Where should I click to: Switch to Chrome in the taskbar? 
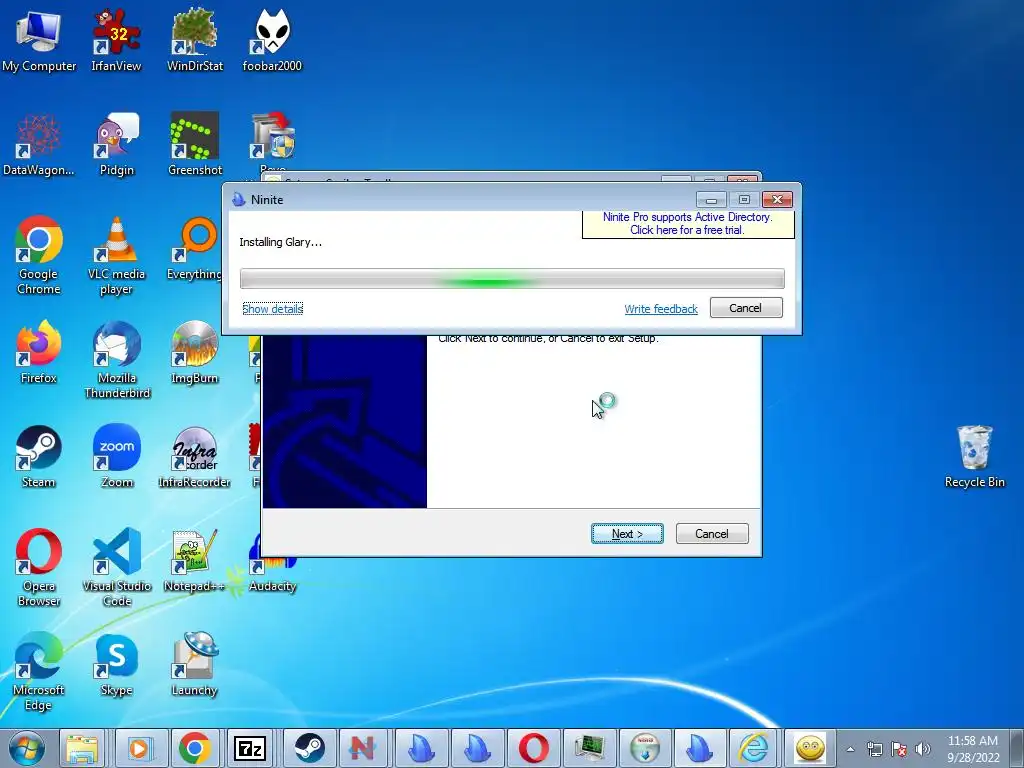pyautogui.click(x=195, y=748)
